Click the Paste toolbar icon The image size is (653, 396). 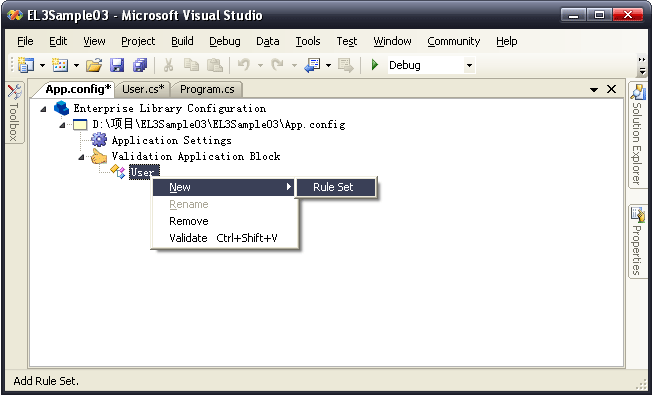pyautogui.click(x=215, y=65)
